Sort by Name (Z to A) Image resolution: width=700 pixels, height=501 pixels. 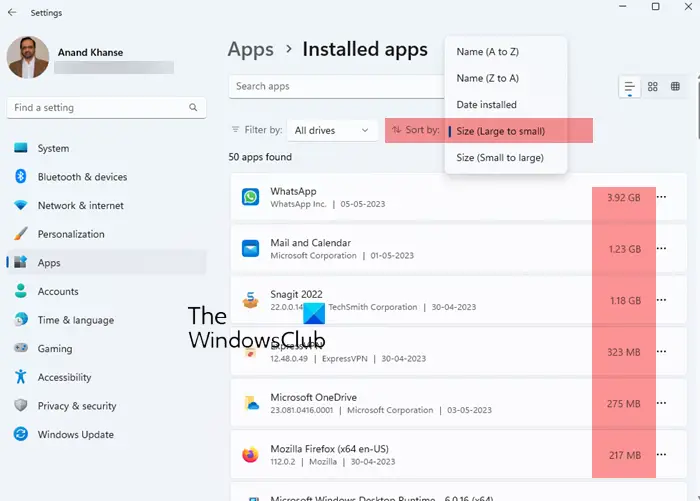[x=506, y=78]
